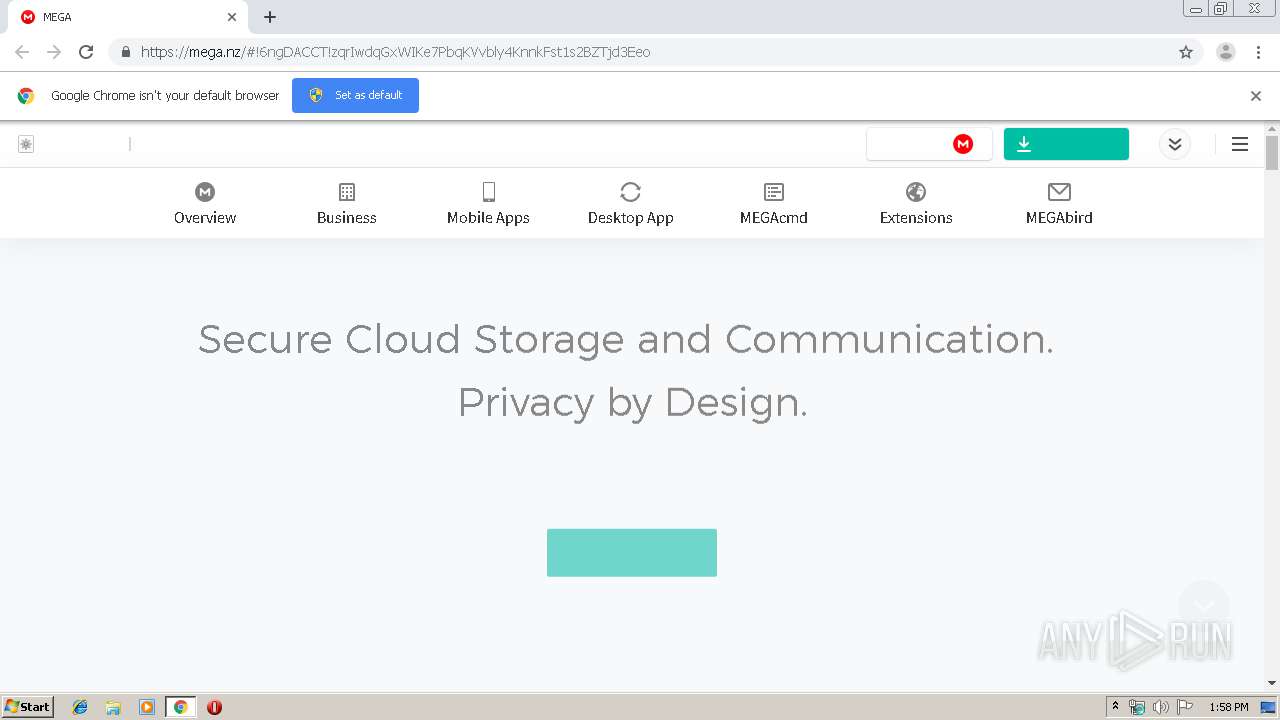Image resolution: width=1280 pixels, height=720 pixels.
Task: Click the scrollbar down arrow
Action: coord(1272,683)
